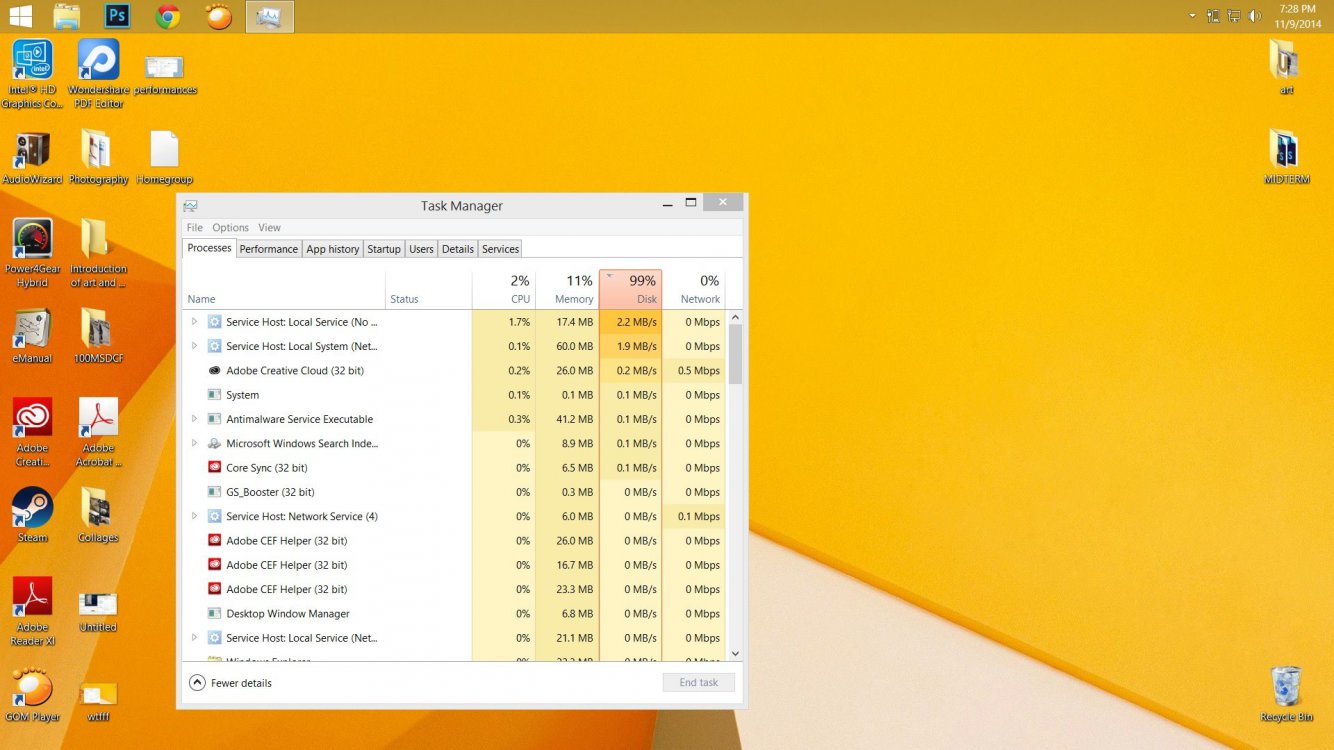Open the Intel HD Graphics Control desktop icon
The image size is (1334, 750).
(33, 73)
